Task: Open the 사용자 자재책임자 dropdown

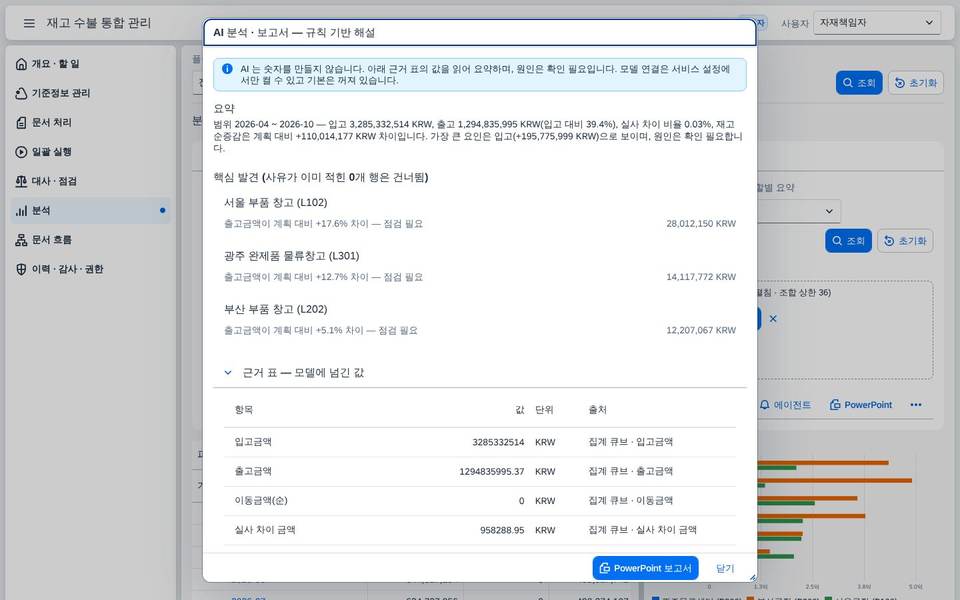Action: click(x=877, y=23)
